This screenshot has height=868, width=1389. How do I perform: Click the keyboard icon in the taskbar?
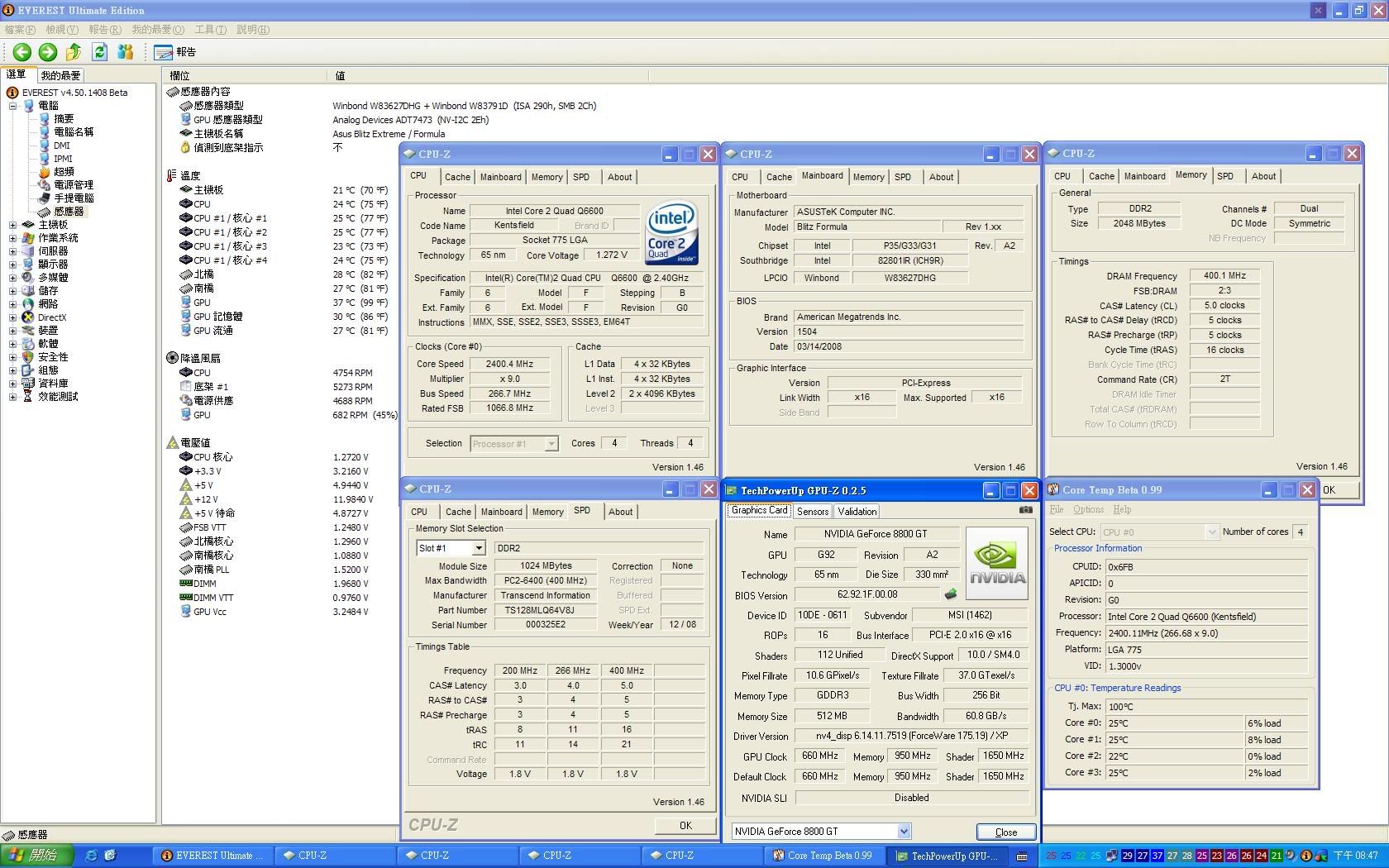point(1022,856)
